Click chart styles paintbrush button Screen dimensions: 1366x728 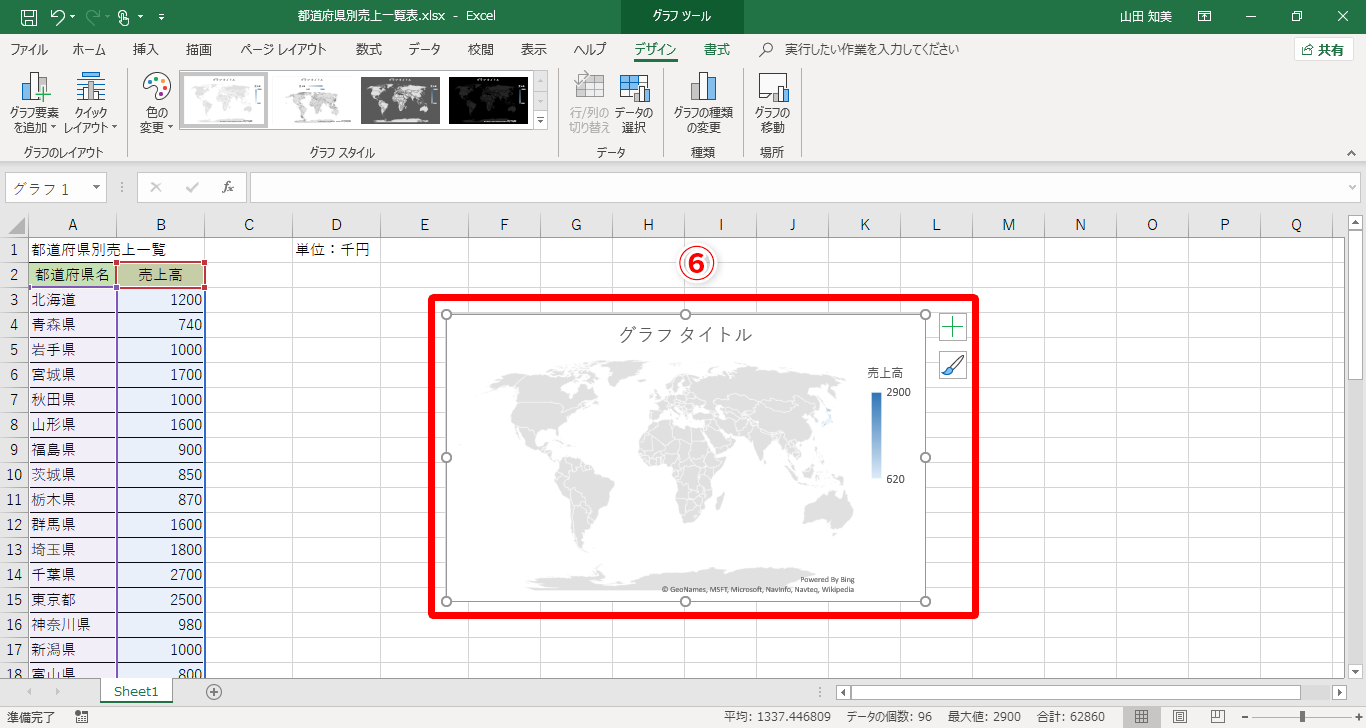[953, 366]
